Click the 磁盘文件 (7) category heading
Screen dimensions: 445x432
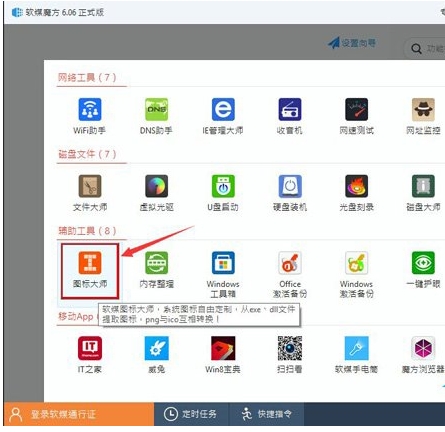tap(87, 154)
